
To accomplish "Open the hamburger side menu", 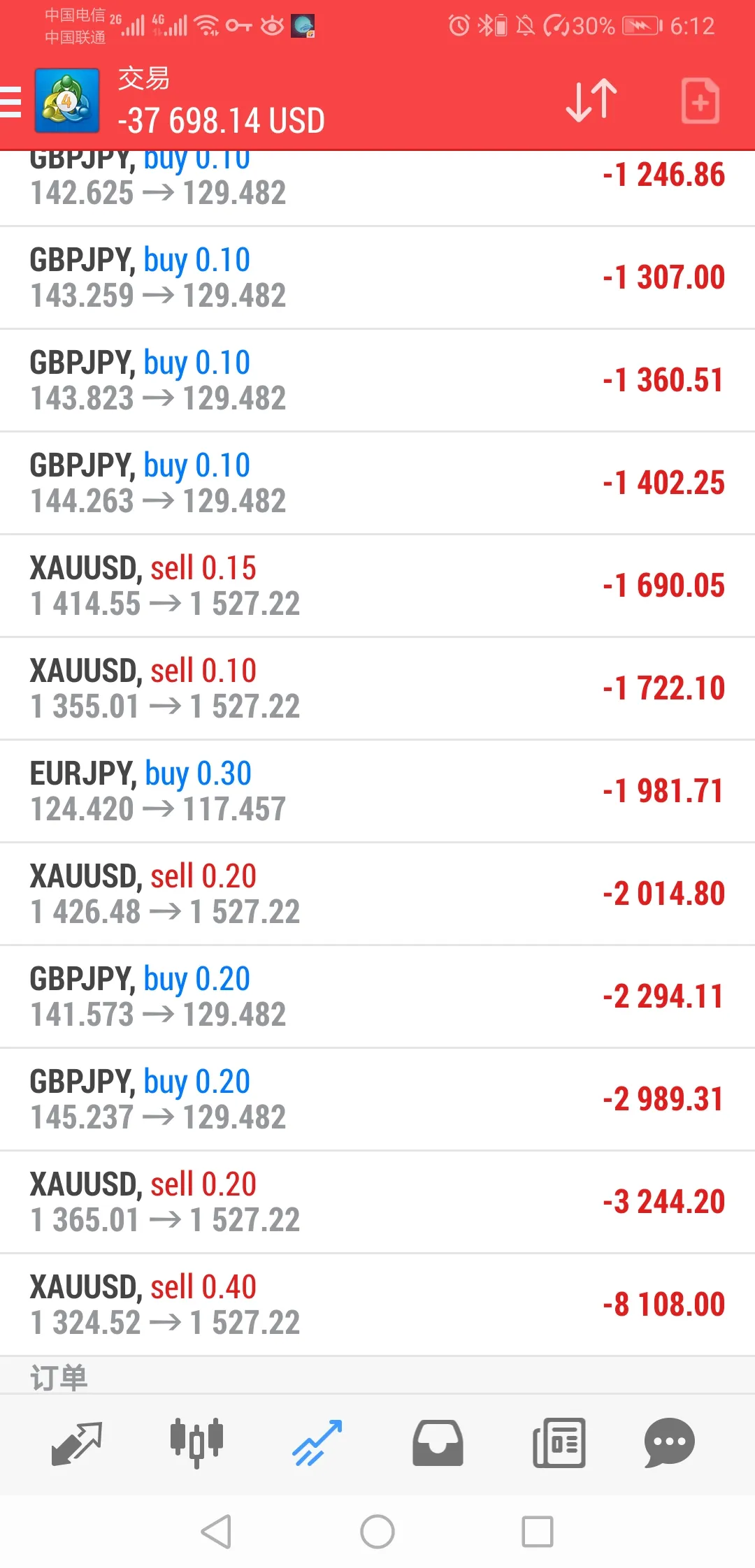I will [x=10, y=101].
